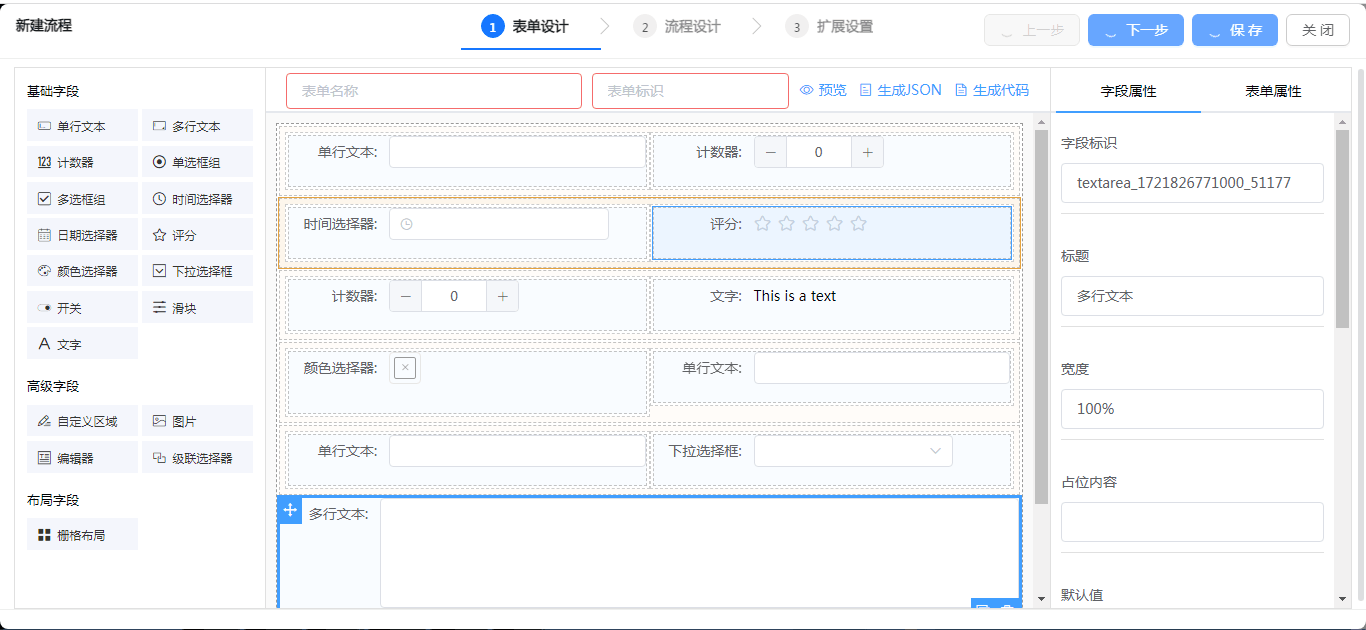Choose the 日期选择器 component

point(83,235)
